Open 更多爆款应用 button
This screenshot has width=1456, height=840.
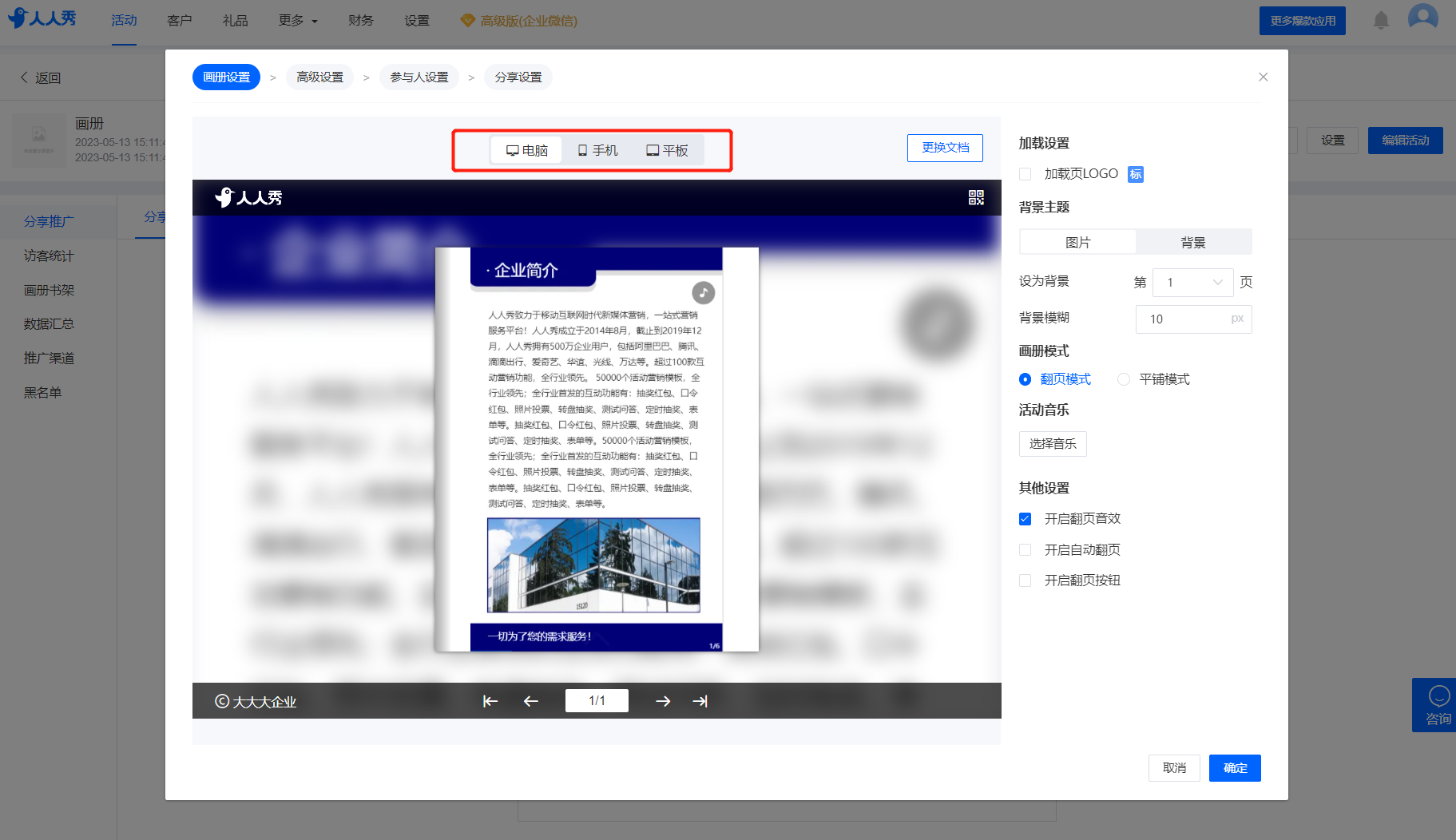1303,21
